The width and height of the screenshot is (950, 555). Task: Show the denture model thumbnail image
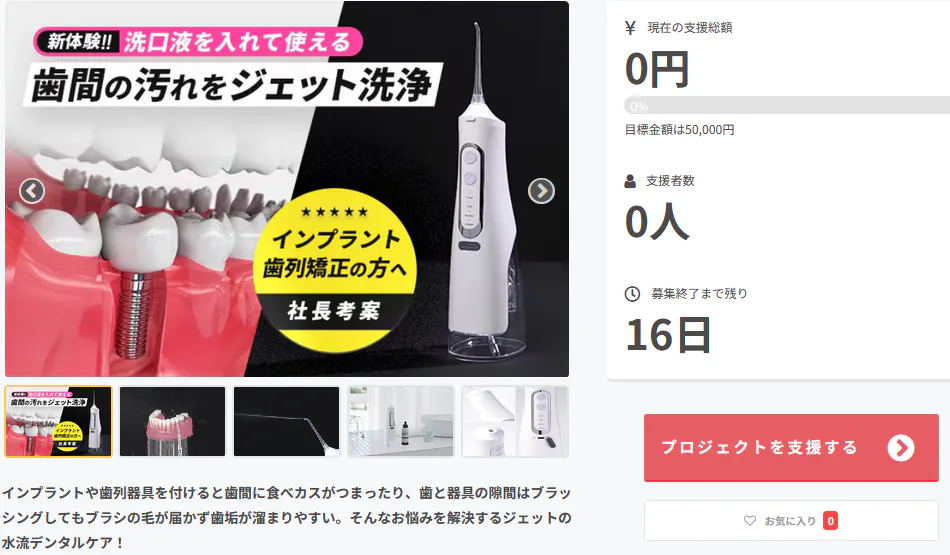click(172, 421)
